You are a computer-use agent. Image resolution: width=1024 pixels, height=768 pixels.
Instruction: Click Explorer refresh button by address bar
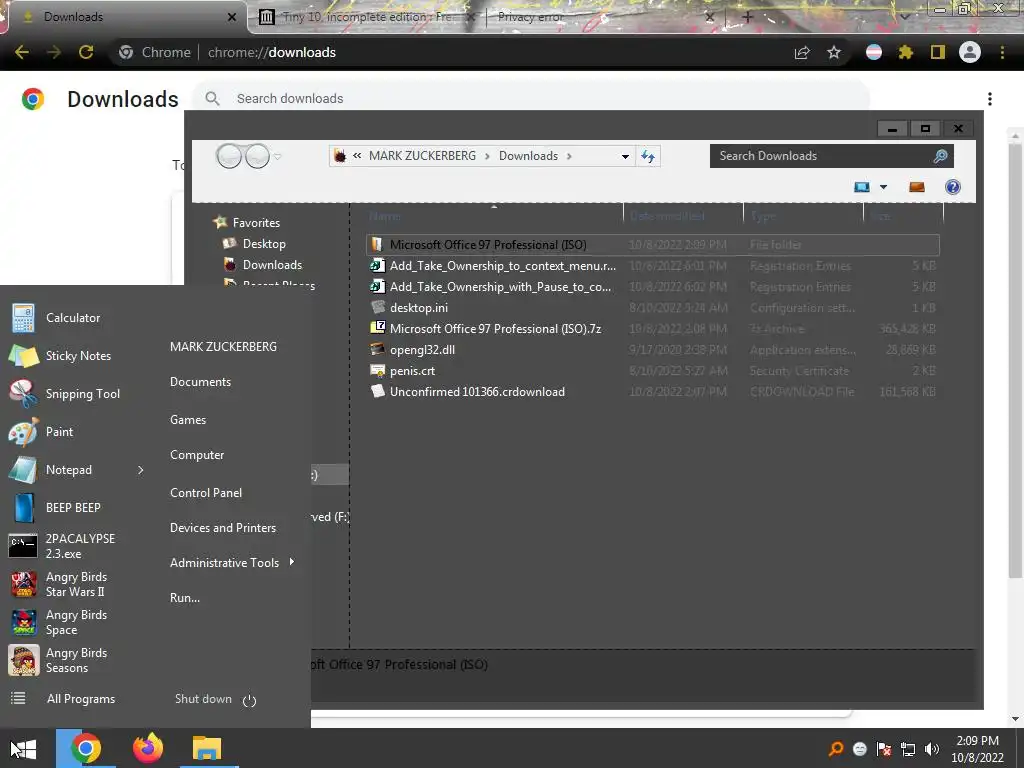[x=648, y=156]
